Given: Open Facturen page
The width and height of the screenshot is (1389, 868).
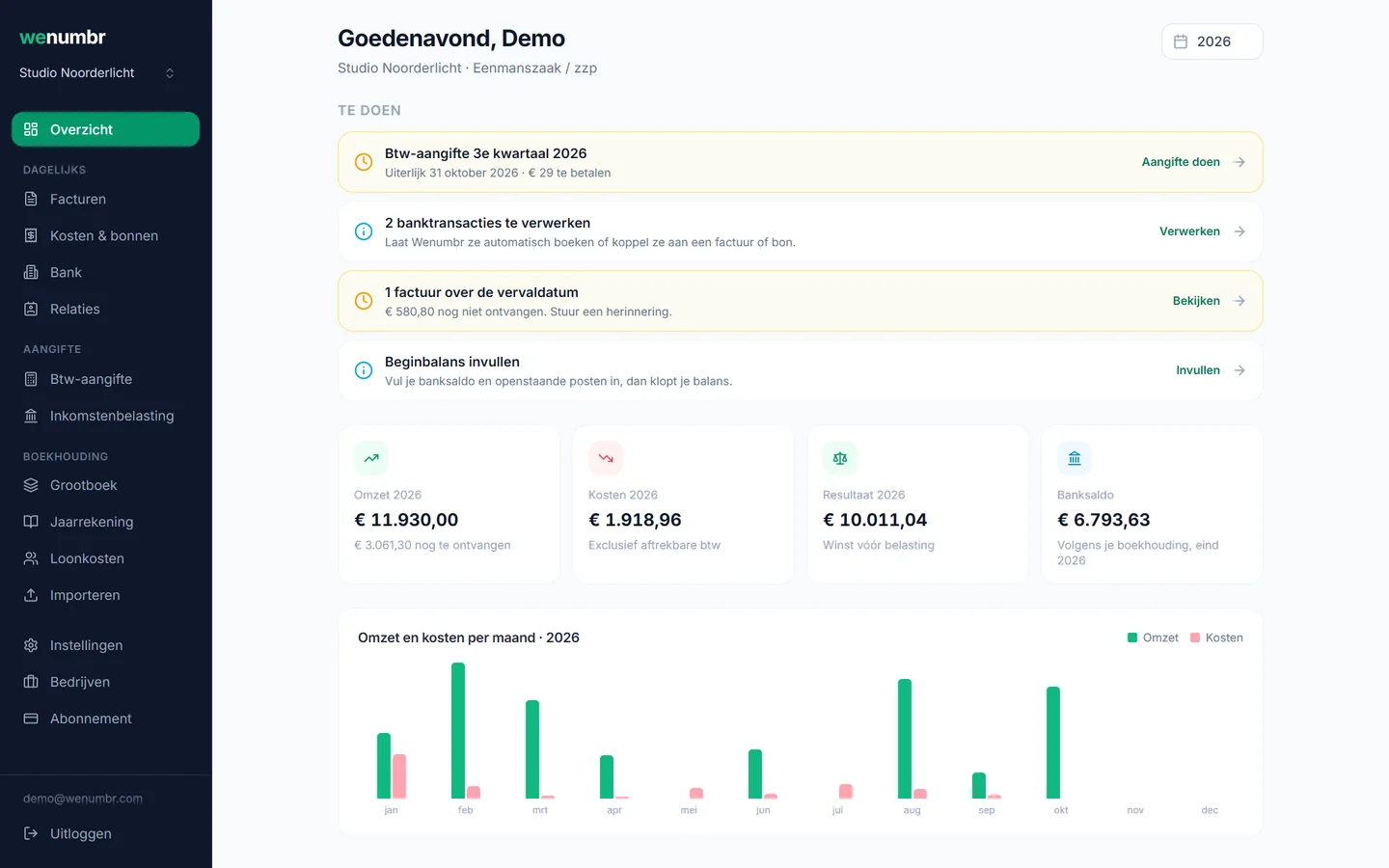Looking at the screenshot, I should point(105,199).
